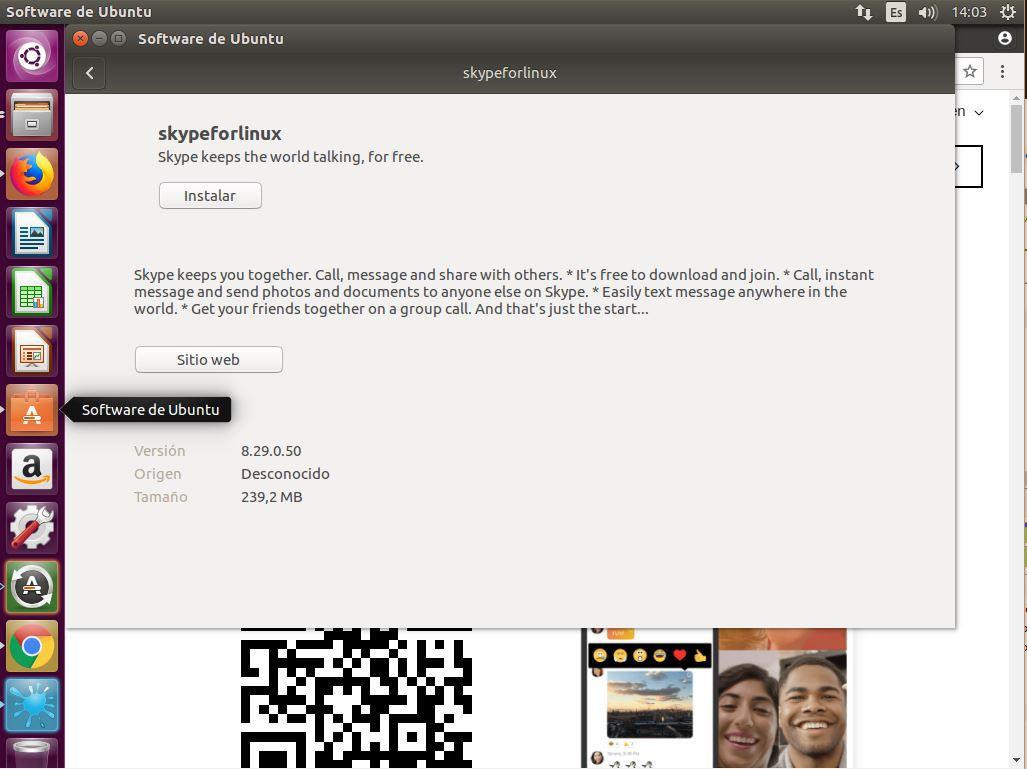Open System Settings wrench-and-gear icon
The width and height of the screenshot is (1027, 769).
32,528
